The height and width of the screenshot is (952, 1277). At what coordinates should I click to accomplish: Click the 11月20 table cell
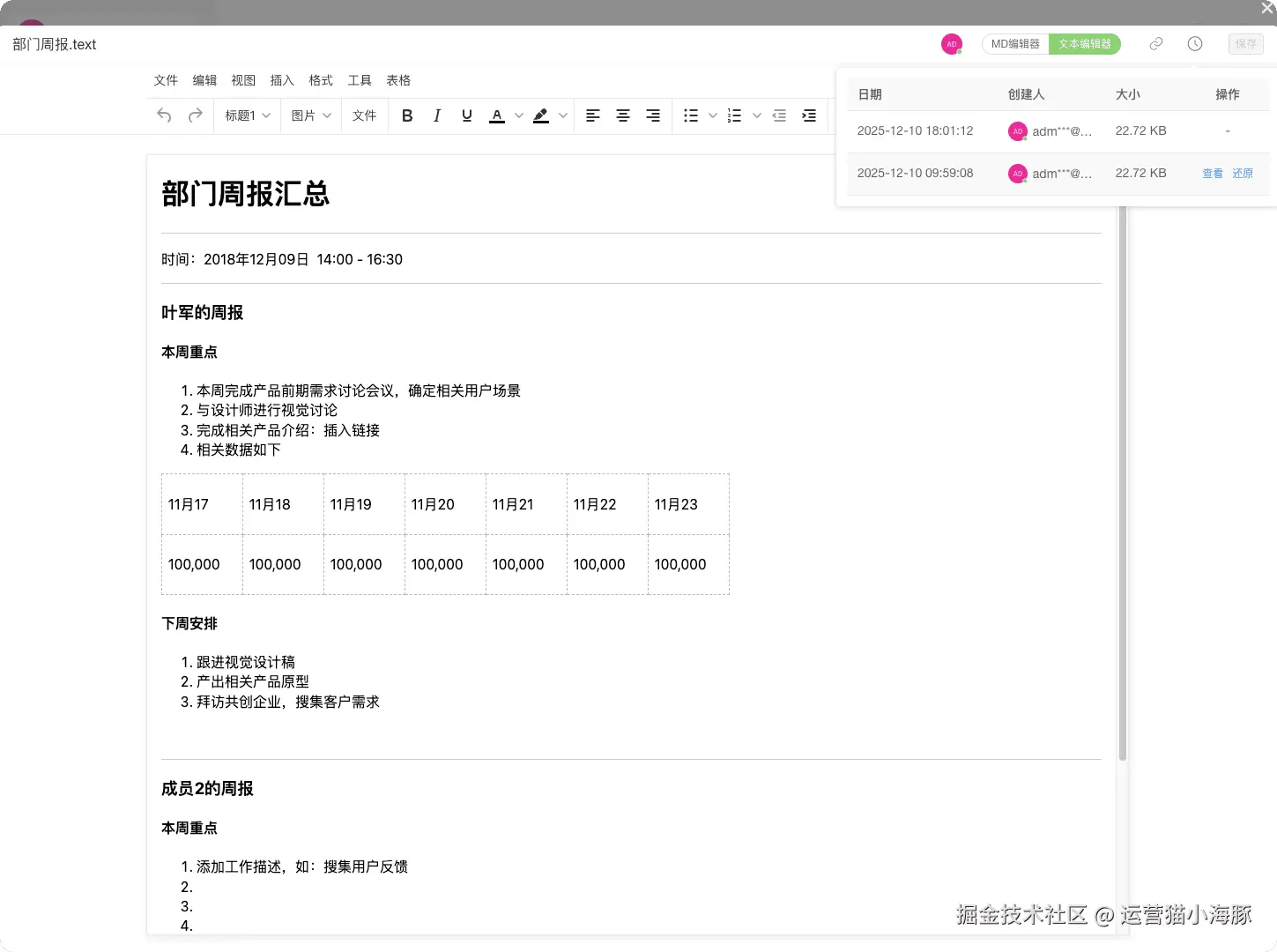(x=445, y=504)
